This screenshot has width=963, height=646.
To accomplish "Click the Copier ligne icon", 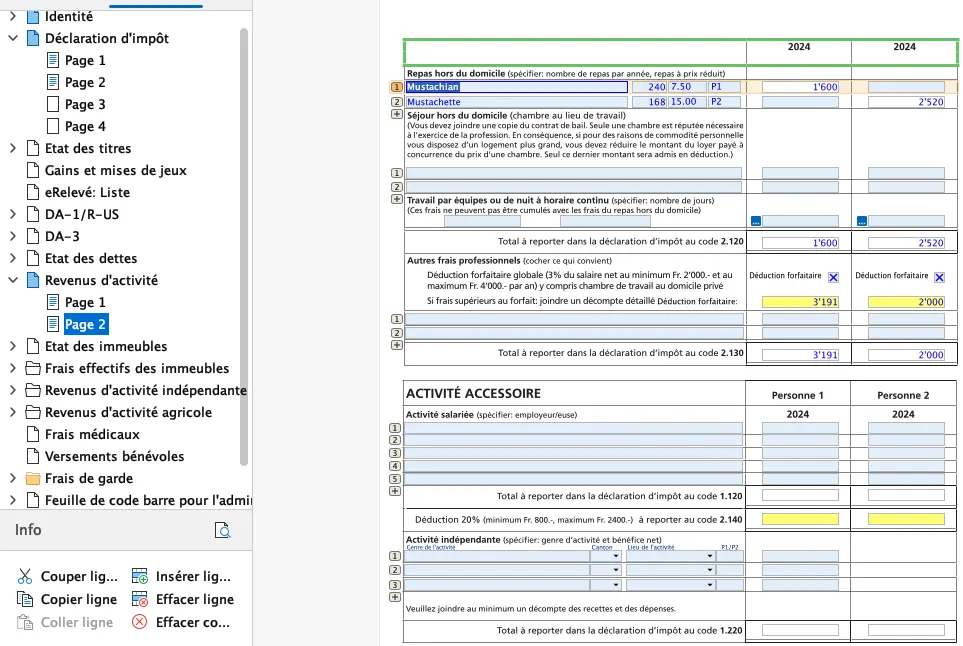I will point(25,600).
